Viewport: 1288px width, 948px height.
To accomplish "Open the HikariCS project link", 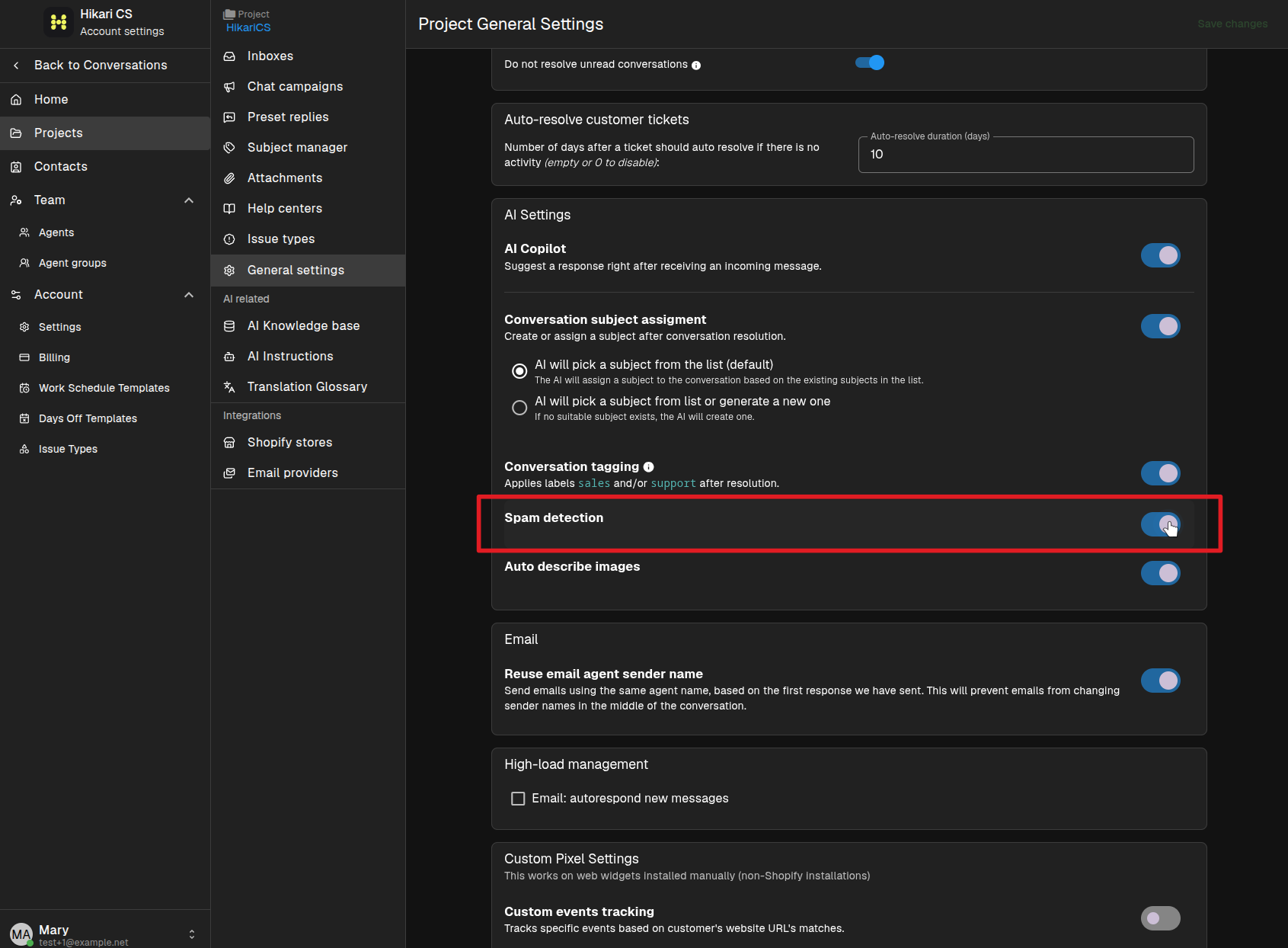I will (248, 28).
